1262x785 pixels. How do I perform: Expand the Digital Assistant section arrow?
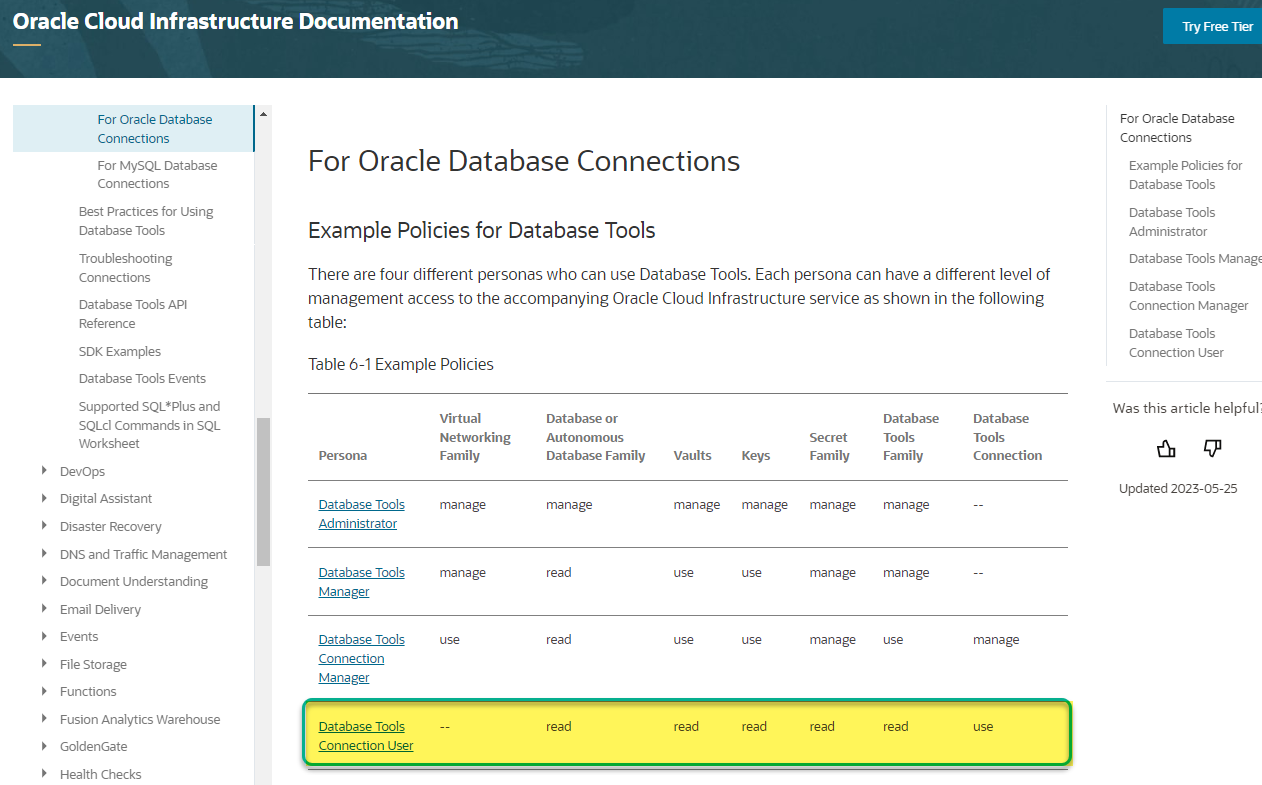(x=44, y=498)
